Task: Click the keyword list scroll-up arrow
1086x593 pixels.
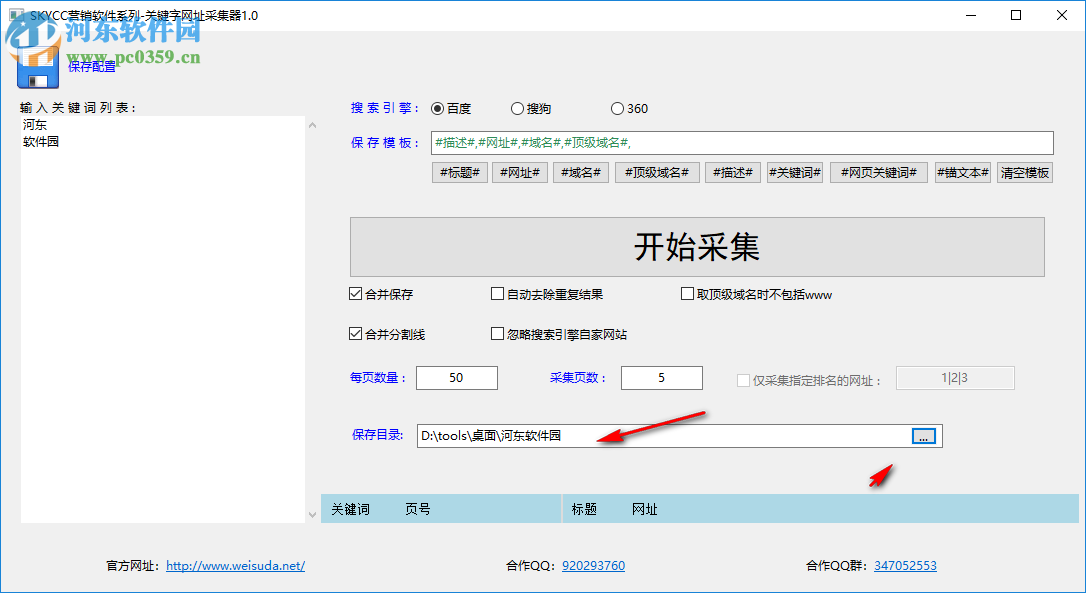Action: point(312,124)
